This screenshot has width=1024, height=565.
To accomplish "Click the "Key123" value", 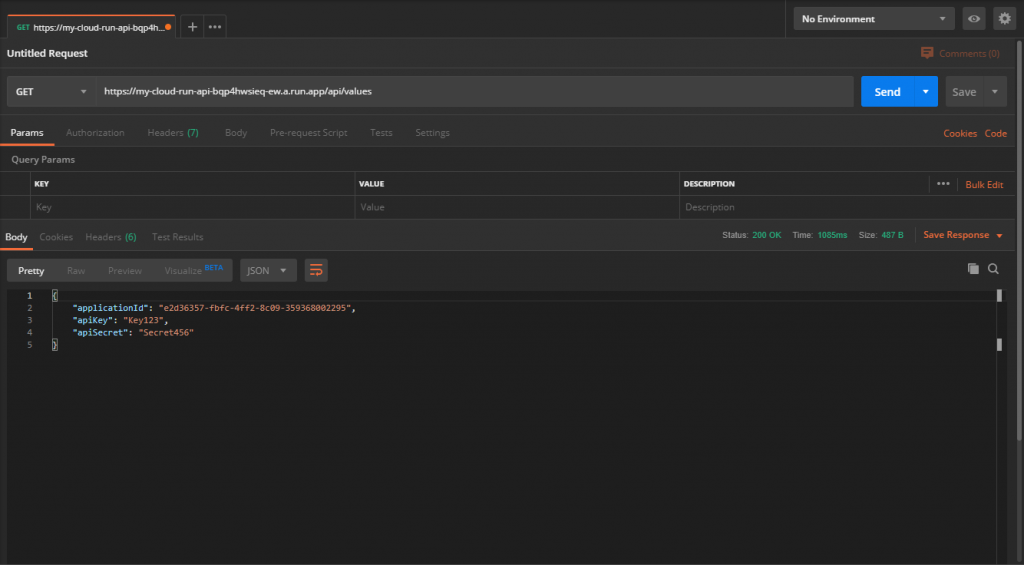I will [143, 320].
